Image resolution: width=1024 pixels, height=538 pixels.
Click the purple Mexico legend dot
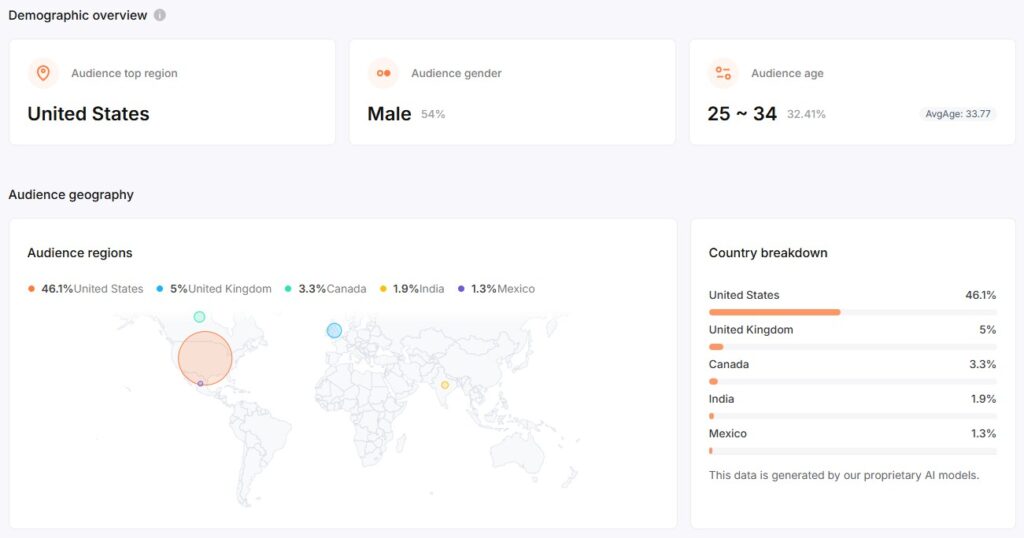(x=461, y=289)
